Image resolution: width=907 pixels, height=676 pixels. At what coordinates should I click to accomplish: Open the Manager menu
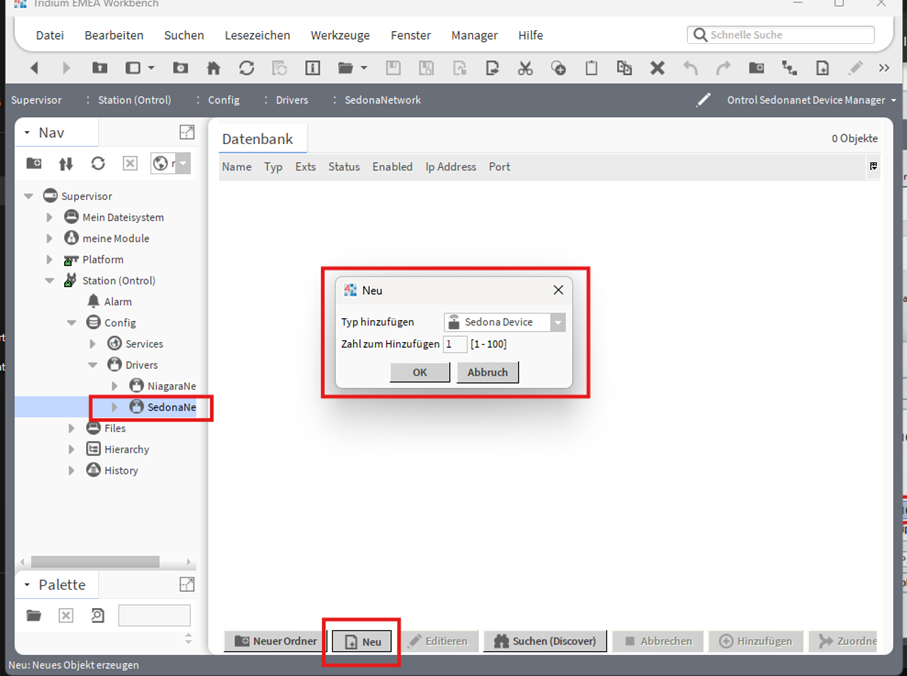click(474, 35)
